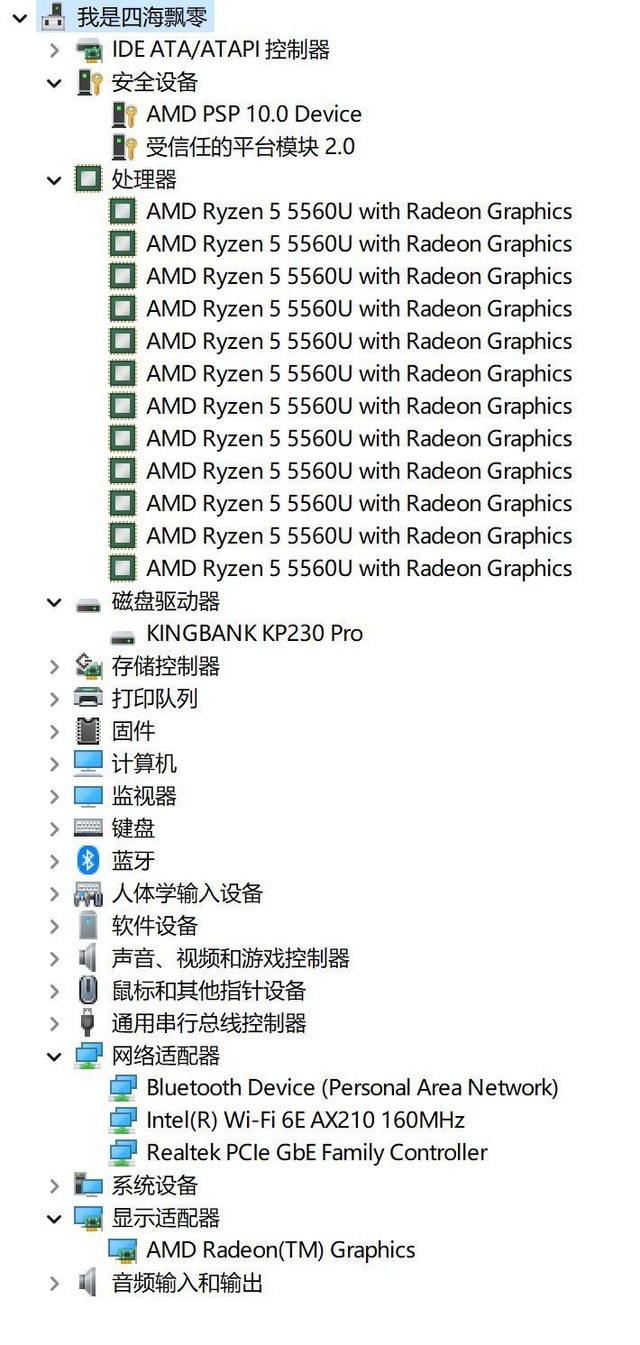Collapse the 网络适配器 category

click(x=54, y=1055)
